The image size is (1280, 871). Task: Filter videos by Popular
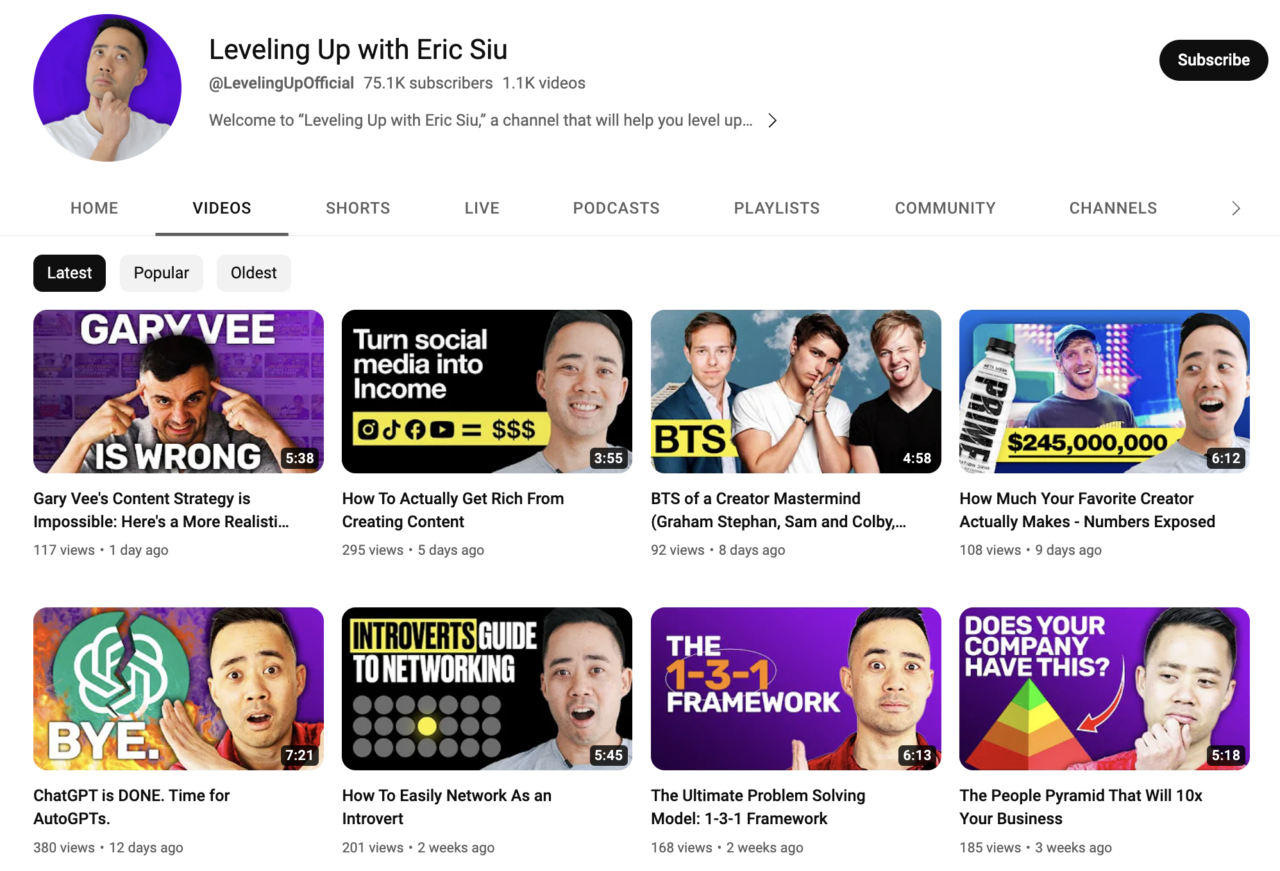(161, 272)
